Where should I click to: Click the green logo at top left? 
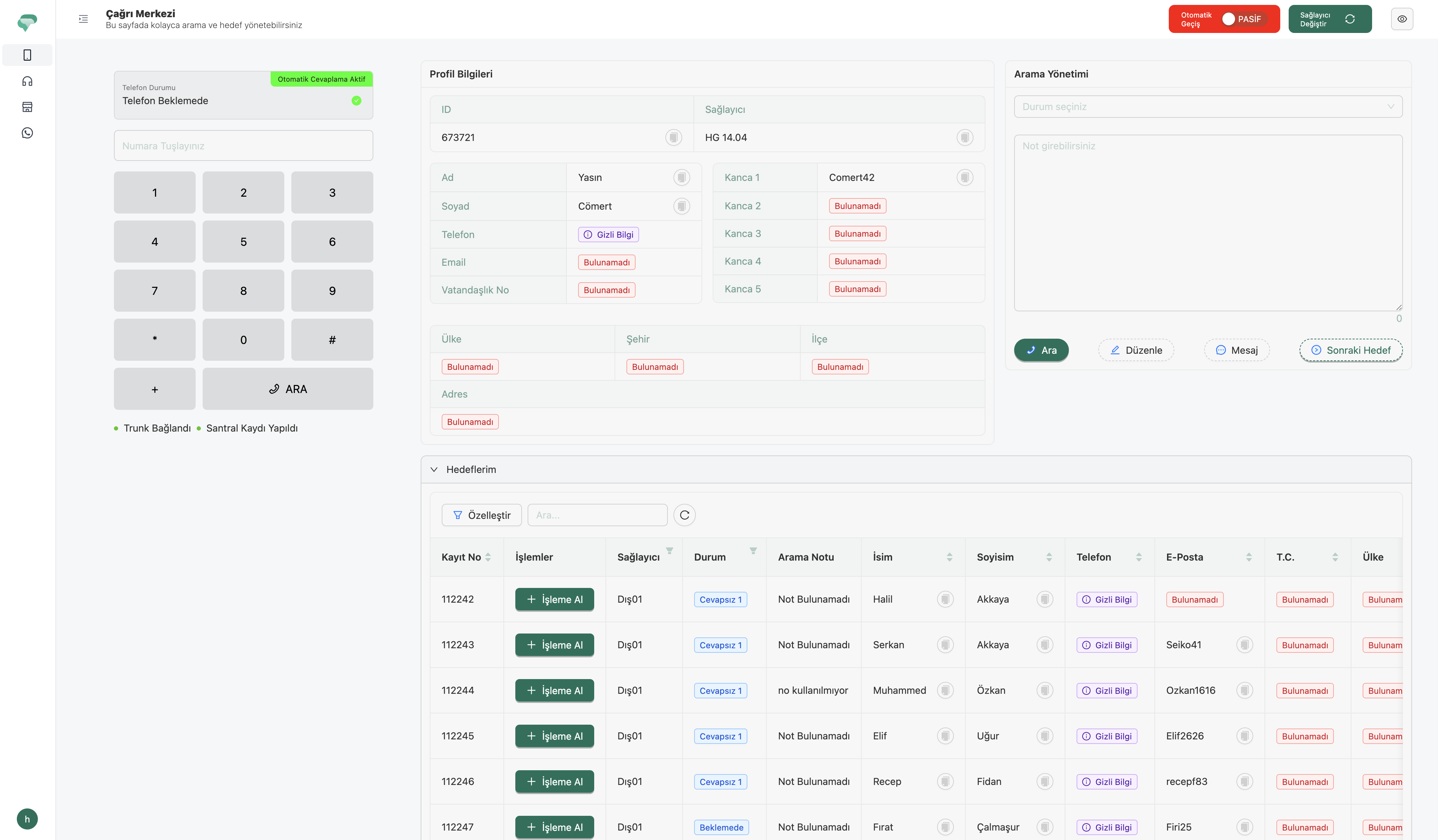point(27,22)
